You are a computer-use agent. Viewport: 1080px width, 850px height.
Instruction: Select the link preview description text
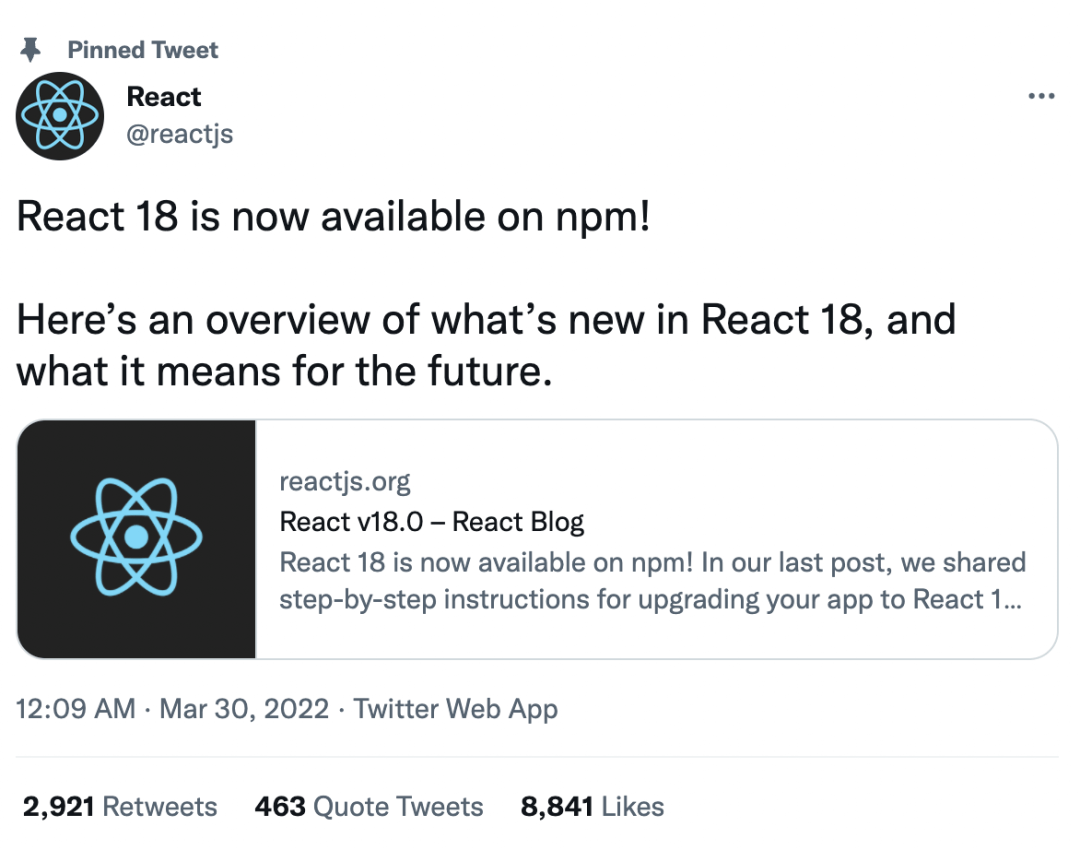coord(650,580)
